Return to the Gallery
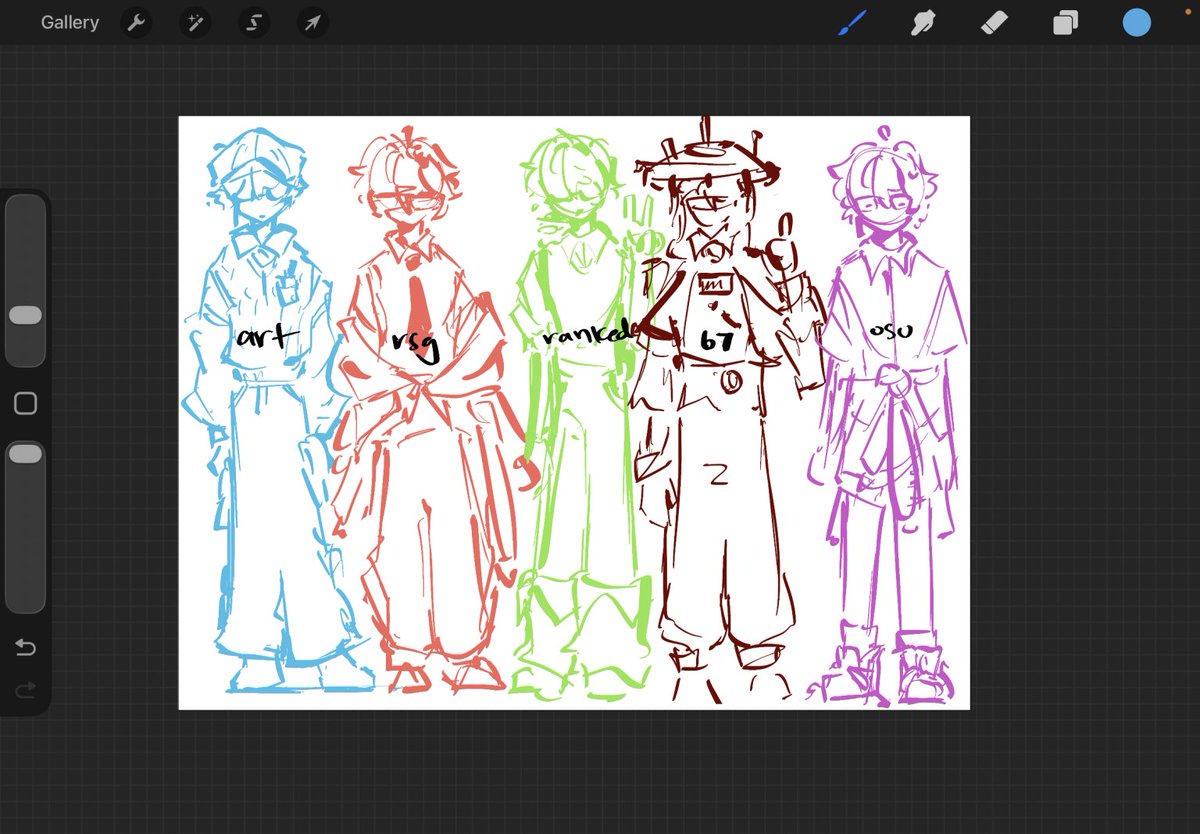 click(x=70, y=22)
